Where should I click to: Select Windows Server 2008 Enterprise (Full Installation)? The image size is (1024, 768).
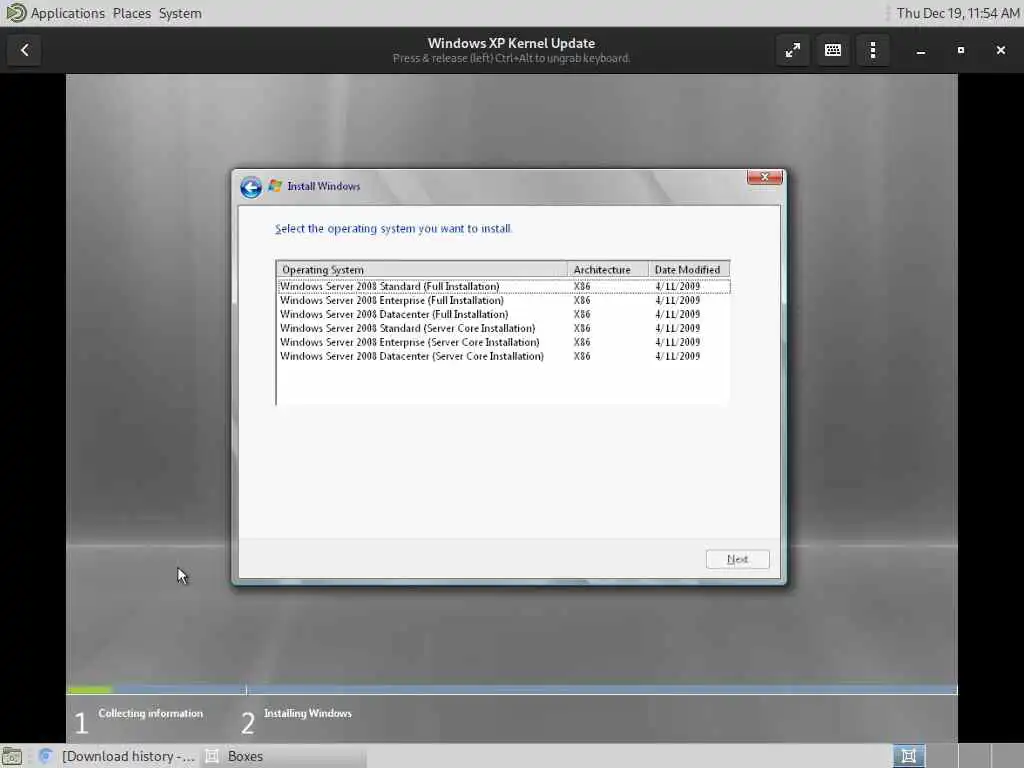click(503, 300)
